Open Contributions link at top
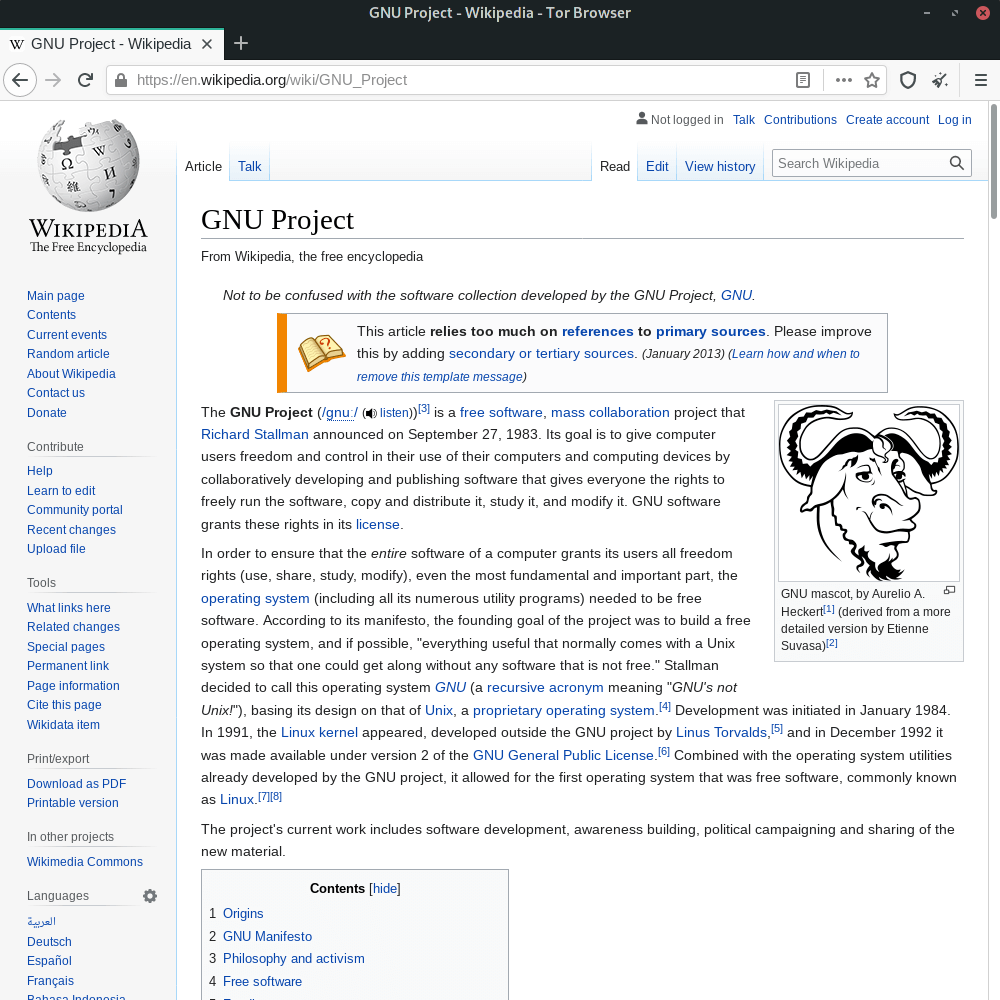The height and width of the screenshot is (1000, 1000). (x=800, y=120)
